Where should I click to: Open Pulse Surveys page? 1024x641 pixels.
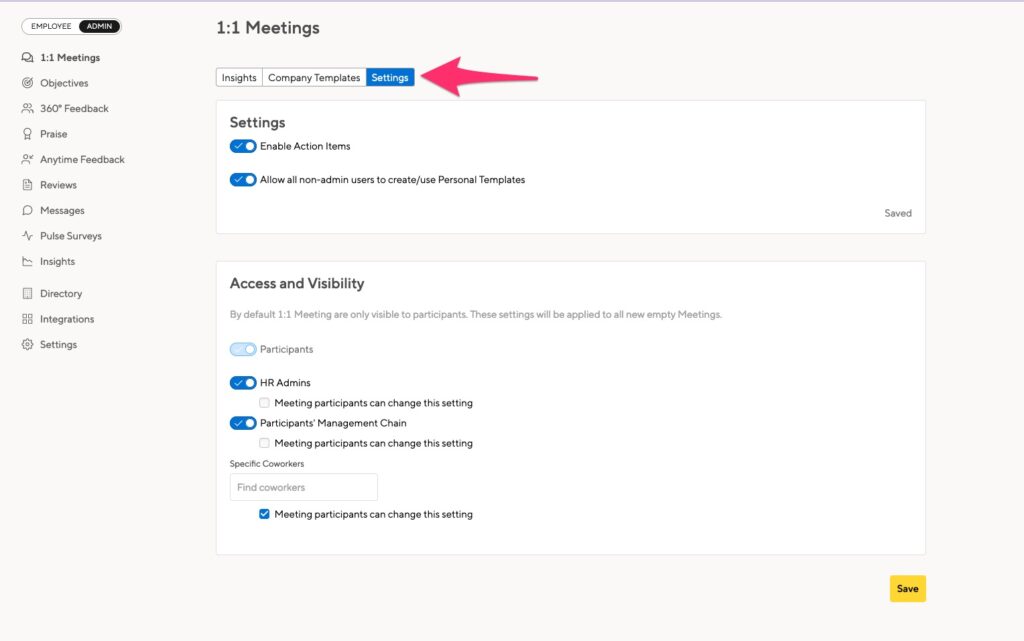click(71, 236)
